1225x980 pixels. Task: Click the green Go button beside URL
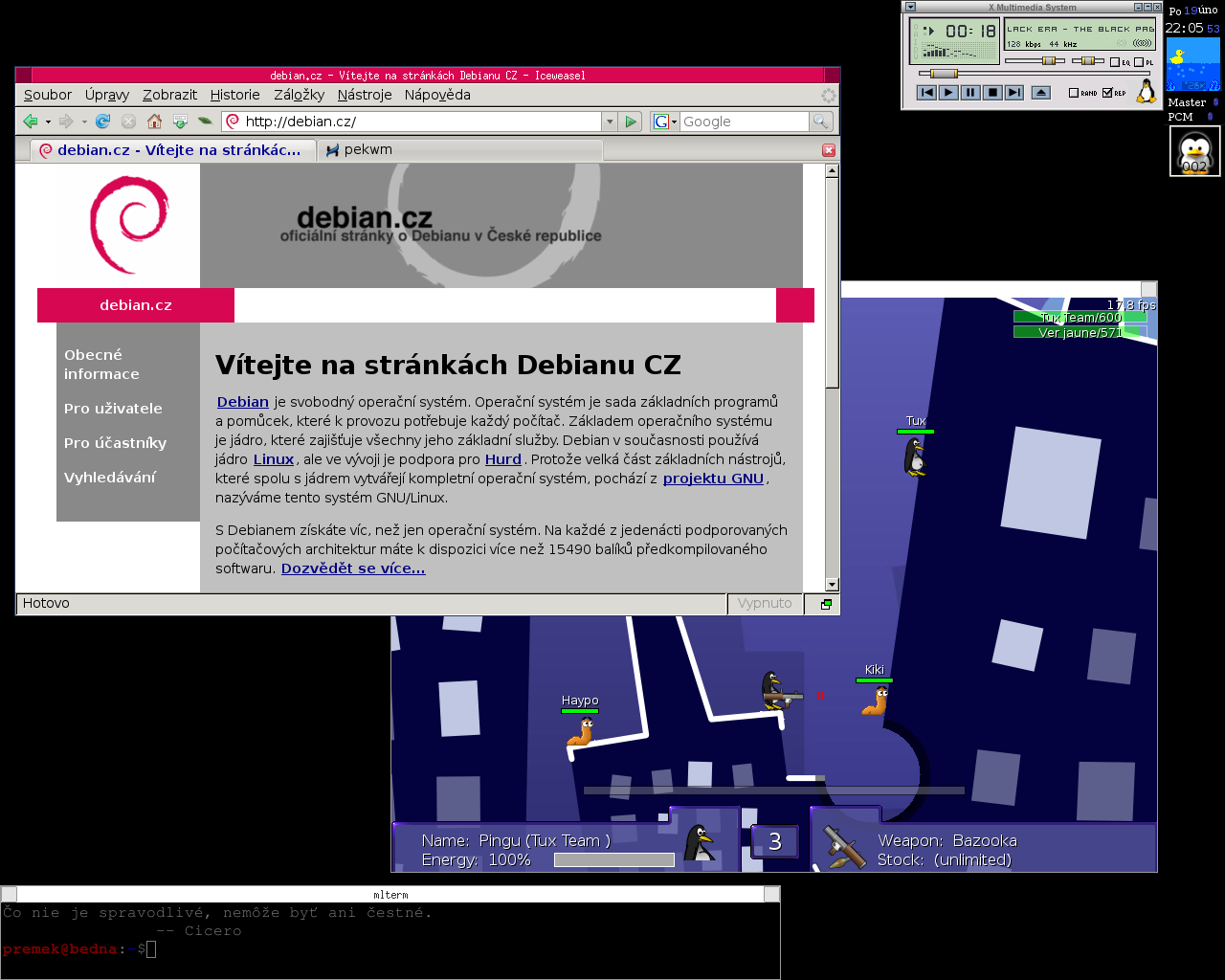630,122
